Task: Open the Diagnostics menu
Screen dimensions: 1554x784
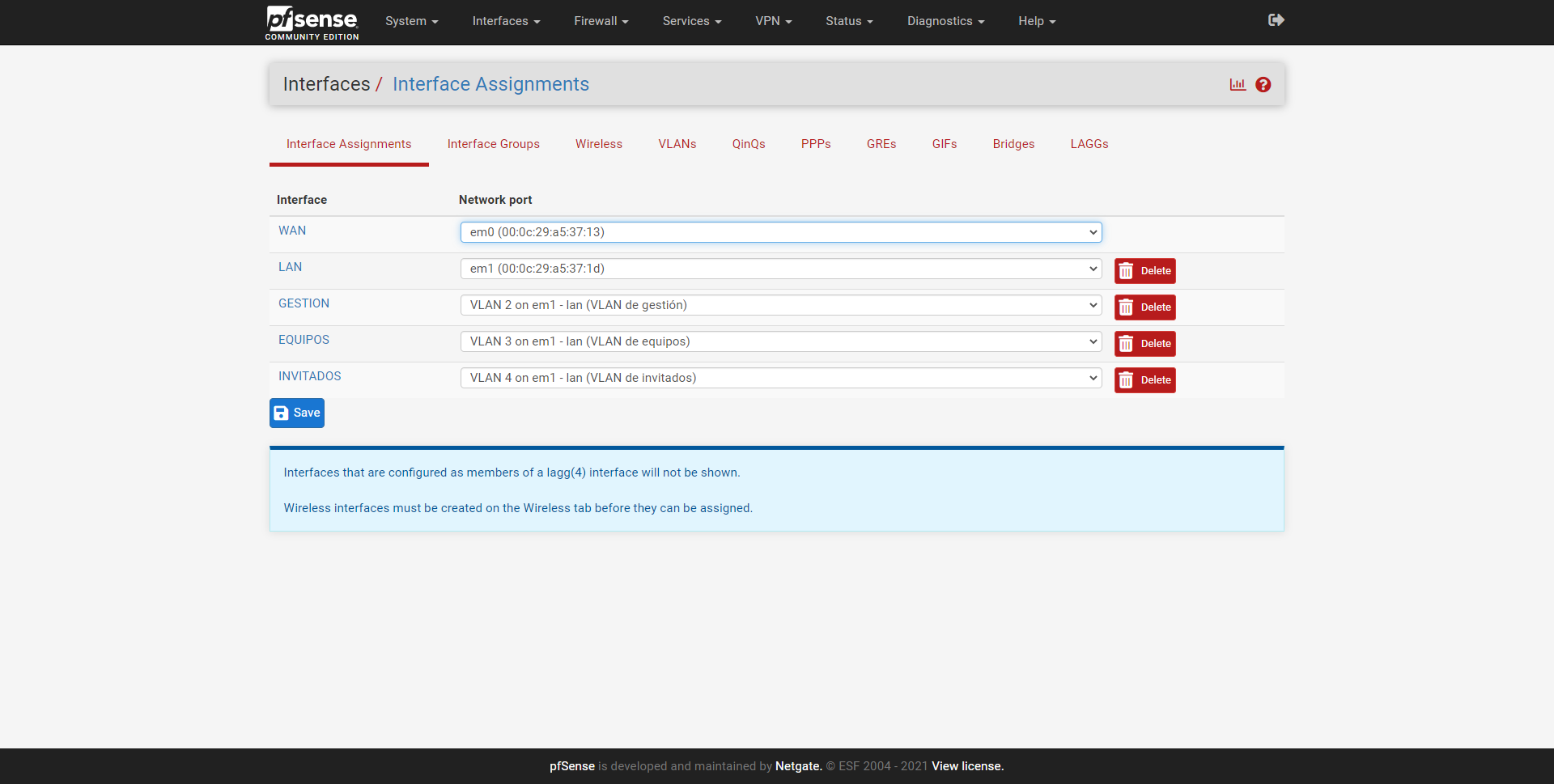Action: [945, 21]
